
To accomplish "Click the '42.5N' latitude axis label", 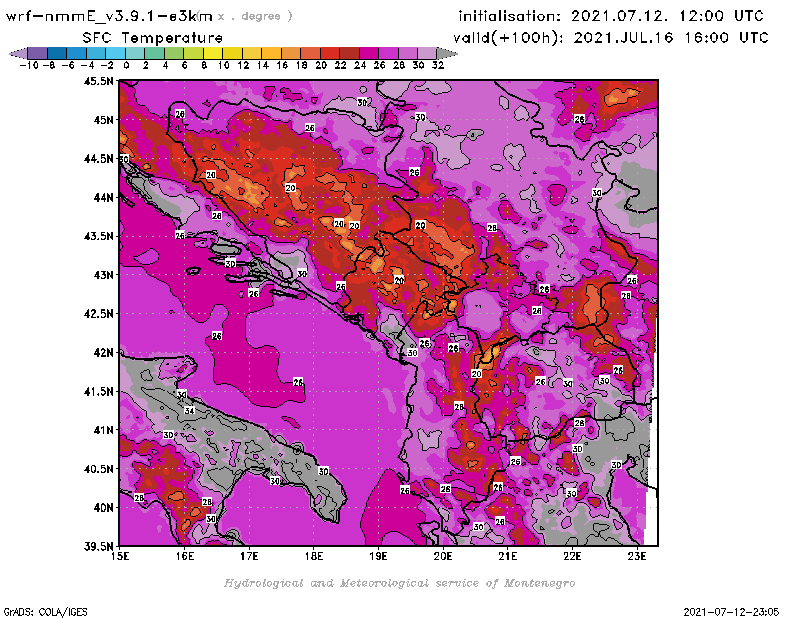I will pos(98,314).
